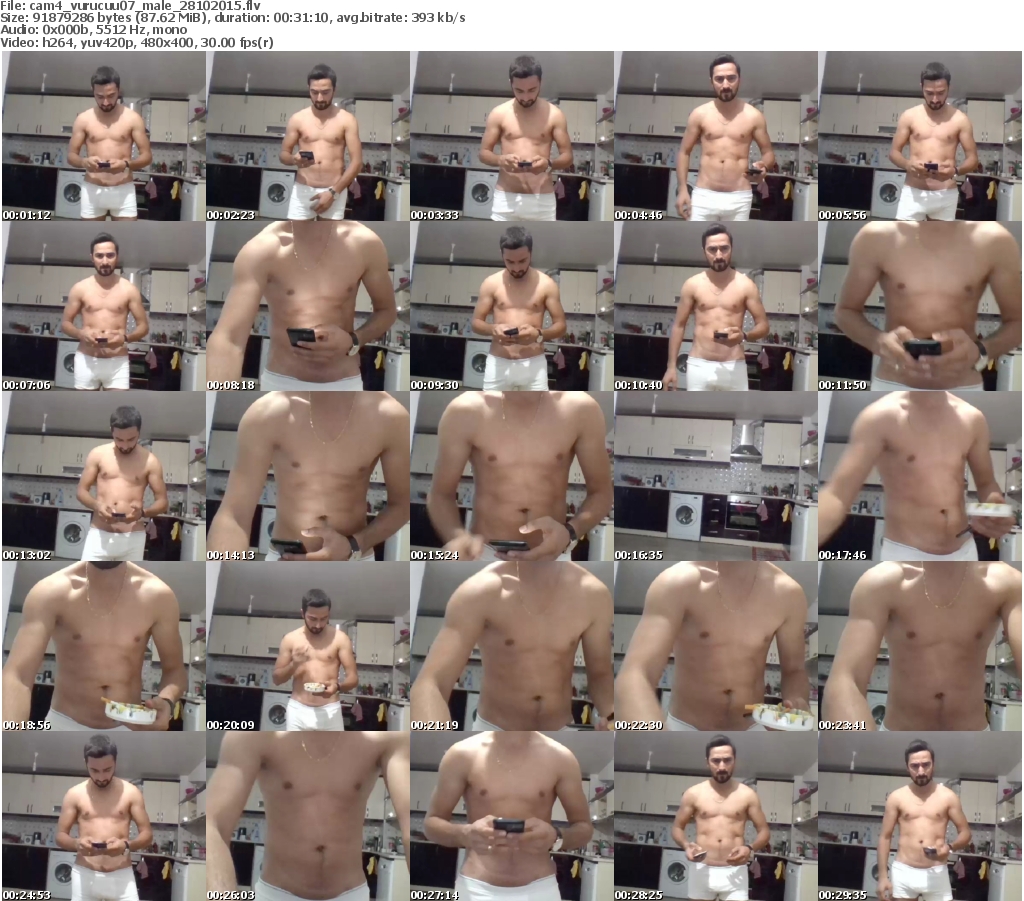
Task: Click the 'Size: 91879286 bytes' info line
Action: [232, 18]
